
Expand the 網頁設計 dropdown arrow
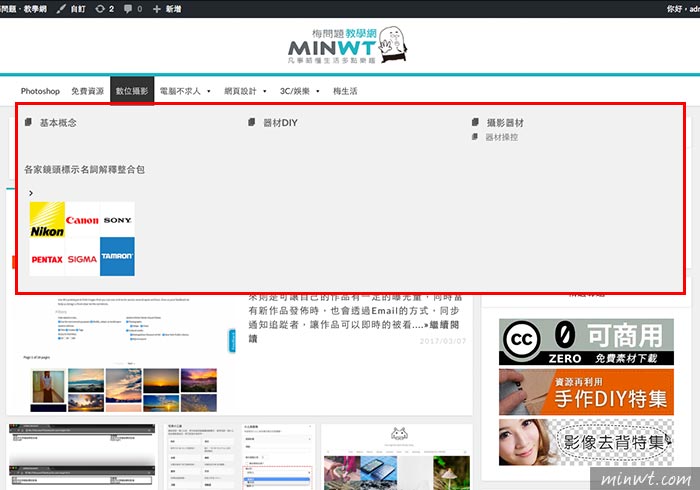(x=265, y=91)
